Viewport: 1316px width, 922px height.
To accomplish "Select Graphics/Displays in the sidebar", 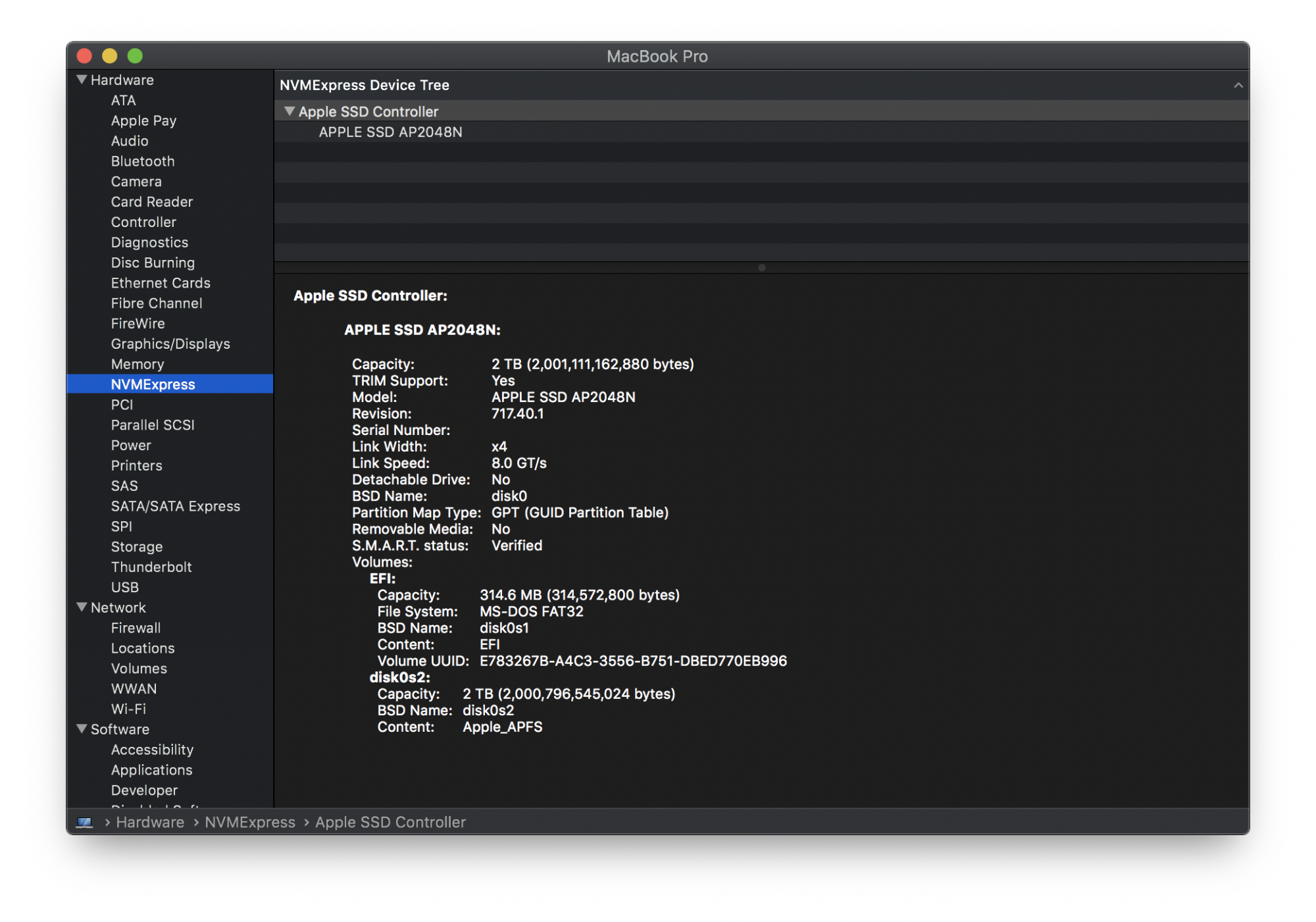I will (x=170, y=344).
